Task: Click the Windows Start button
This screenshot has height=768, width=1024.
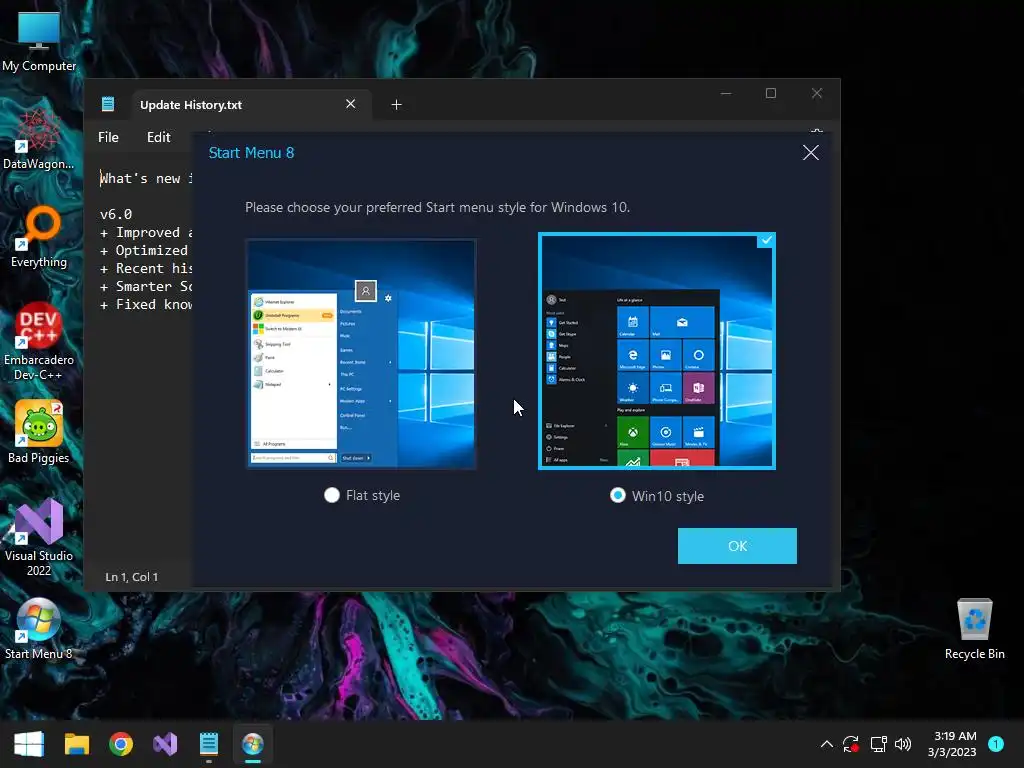Action: point(29,744)
